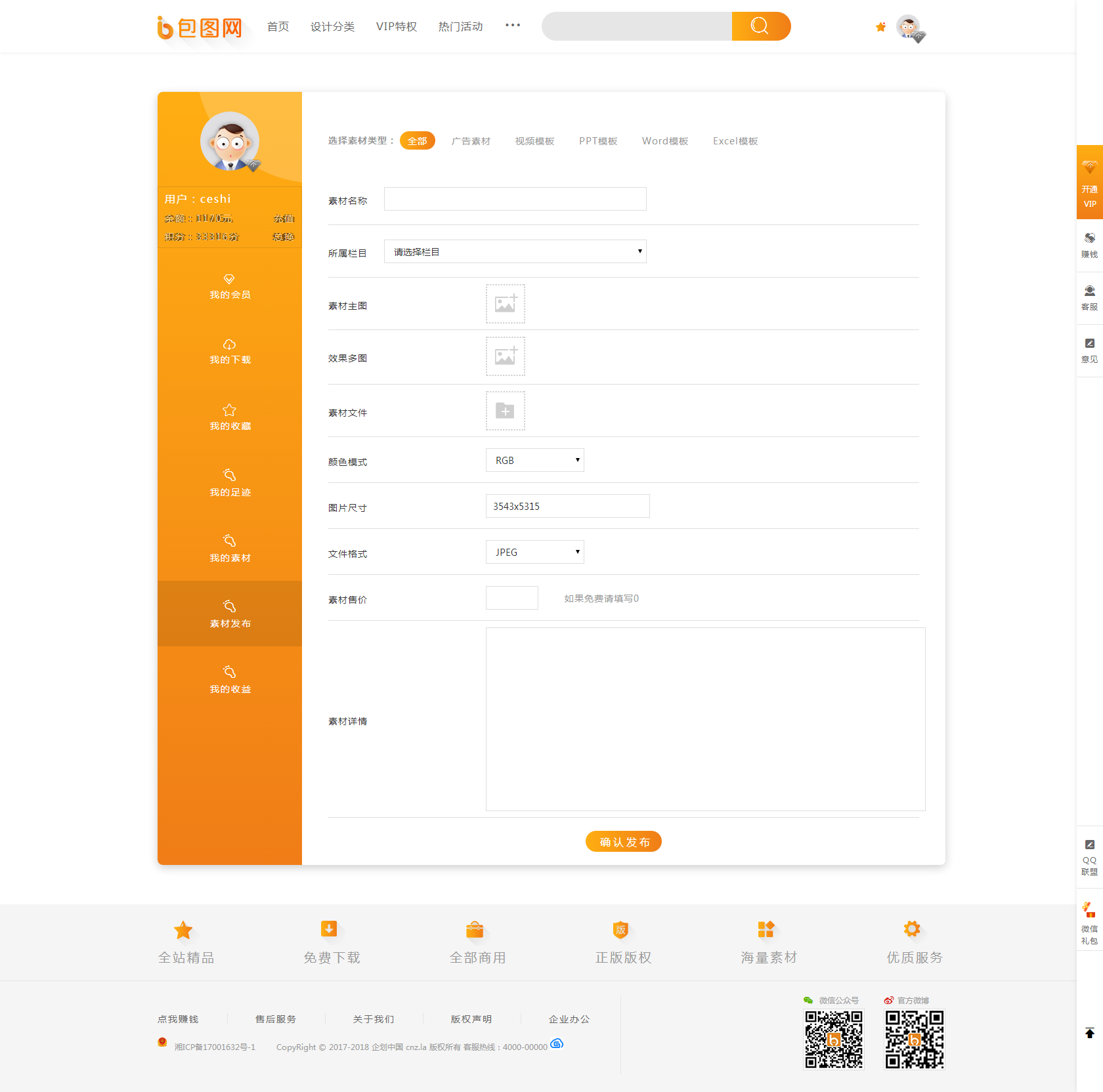Click the 全站精品 star icon in footer
The image size is (1103, 1092).
tap(183, 930)
